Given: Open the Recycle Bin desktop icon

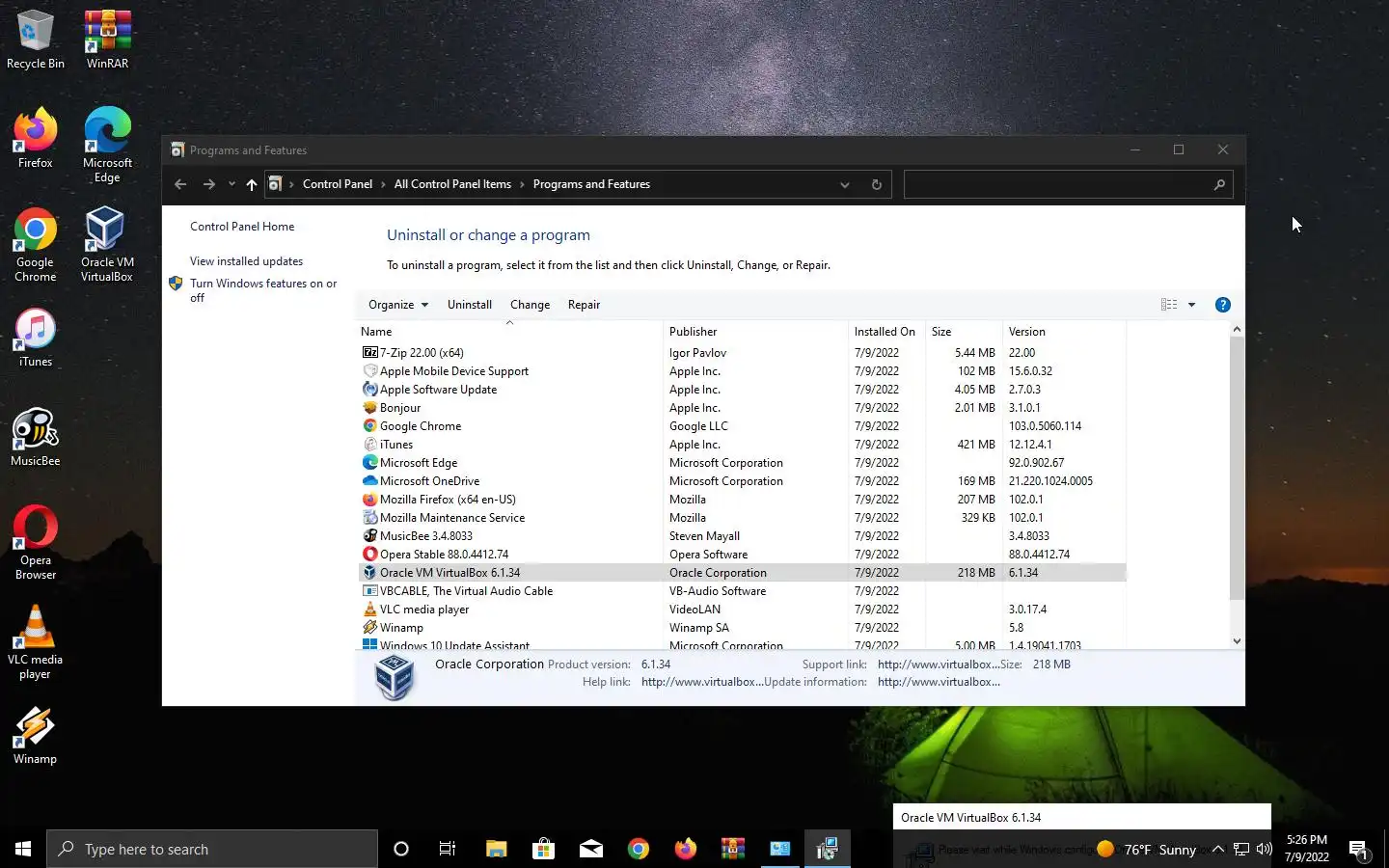Looking at the screenshot, I should tap(36, 41).
